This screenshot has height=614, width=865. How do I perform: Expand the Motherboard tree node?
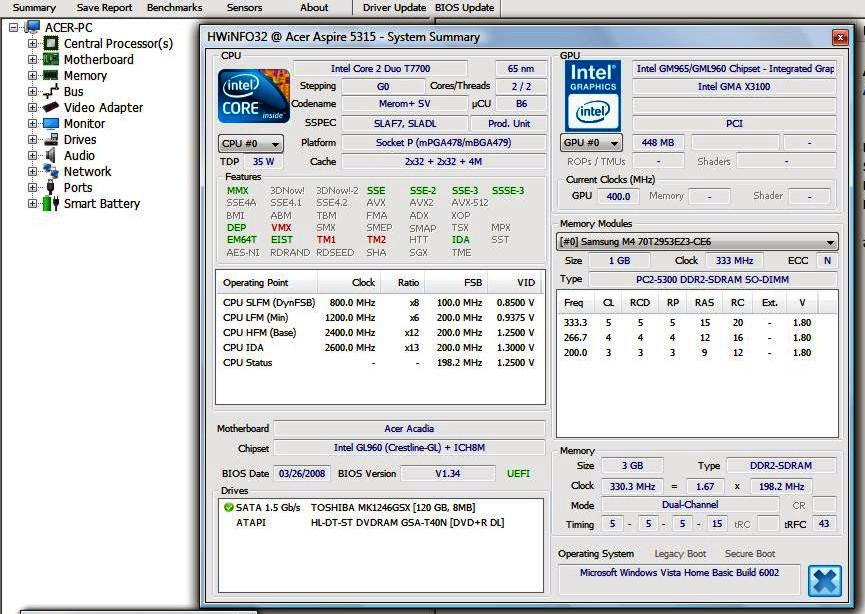click(x=33, y=59)
